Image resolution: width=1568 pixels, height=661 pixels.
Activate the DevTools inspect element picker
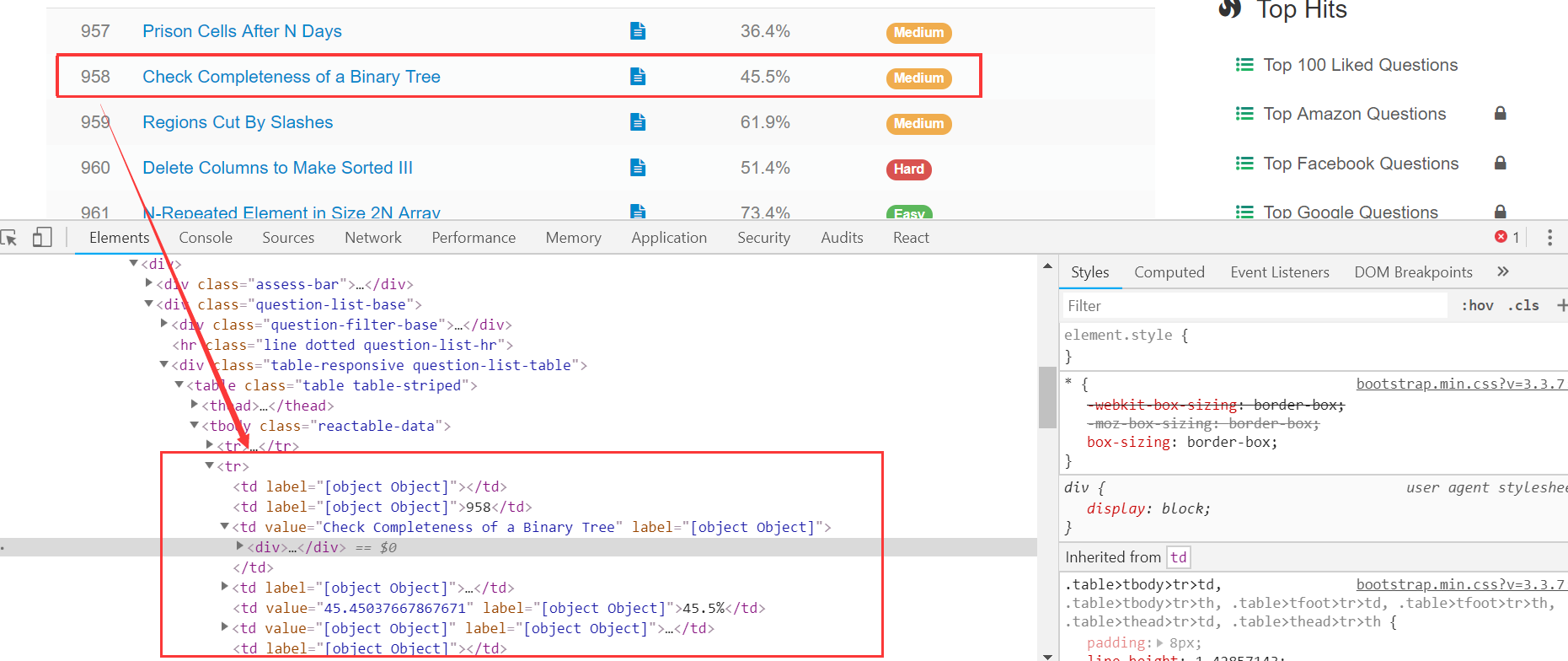tap(9, 238)
